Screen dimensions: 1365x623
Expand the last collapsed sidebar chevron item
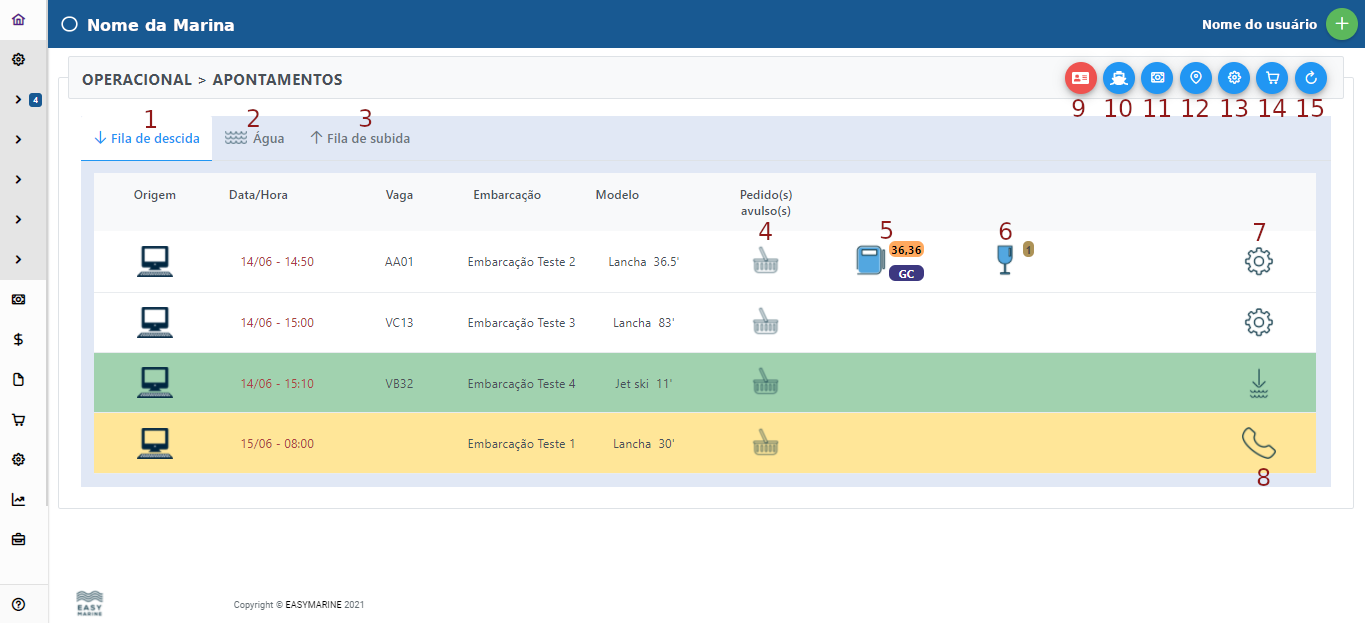(19, 260)
